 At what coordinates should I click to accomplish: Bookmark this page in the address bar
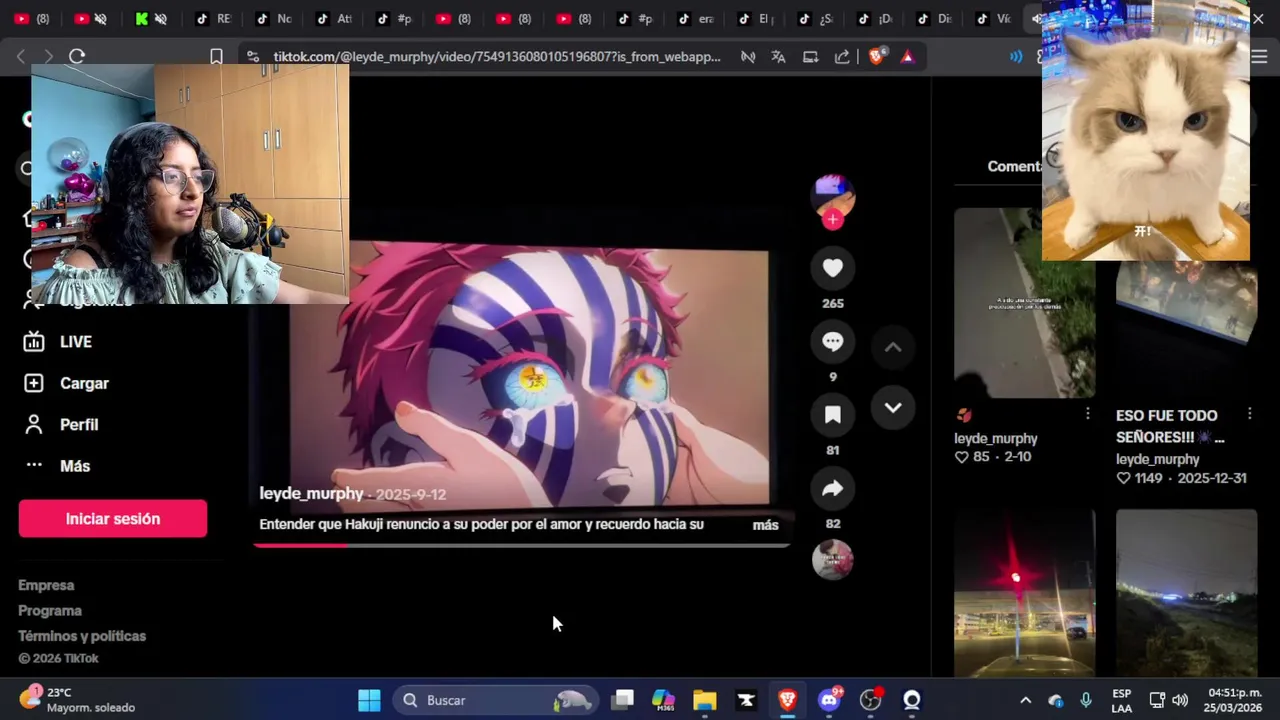point(216,57)
